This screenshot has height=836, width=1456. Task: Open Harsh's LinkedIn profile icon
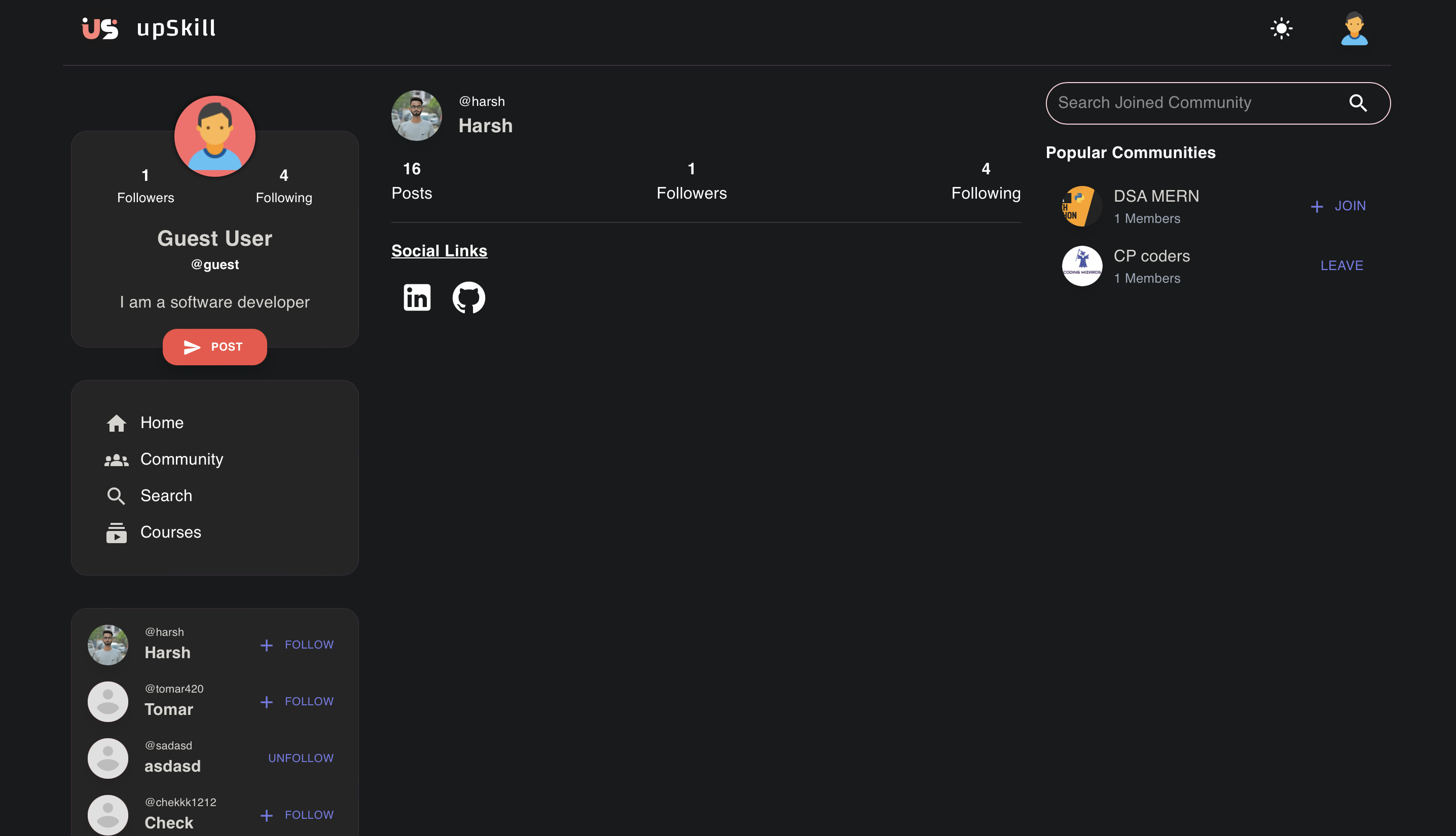(416, 297)
